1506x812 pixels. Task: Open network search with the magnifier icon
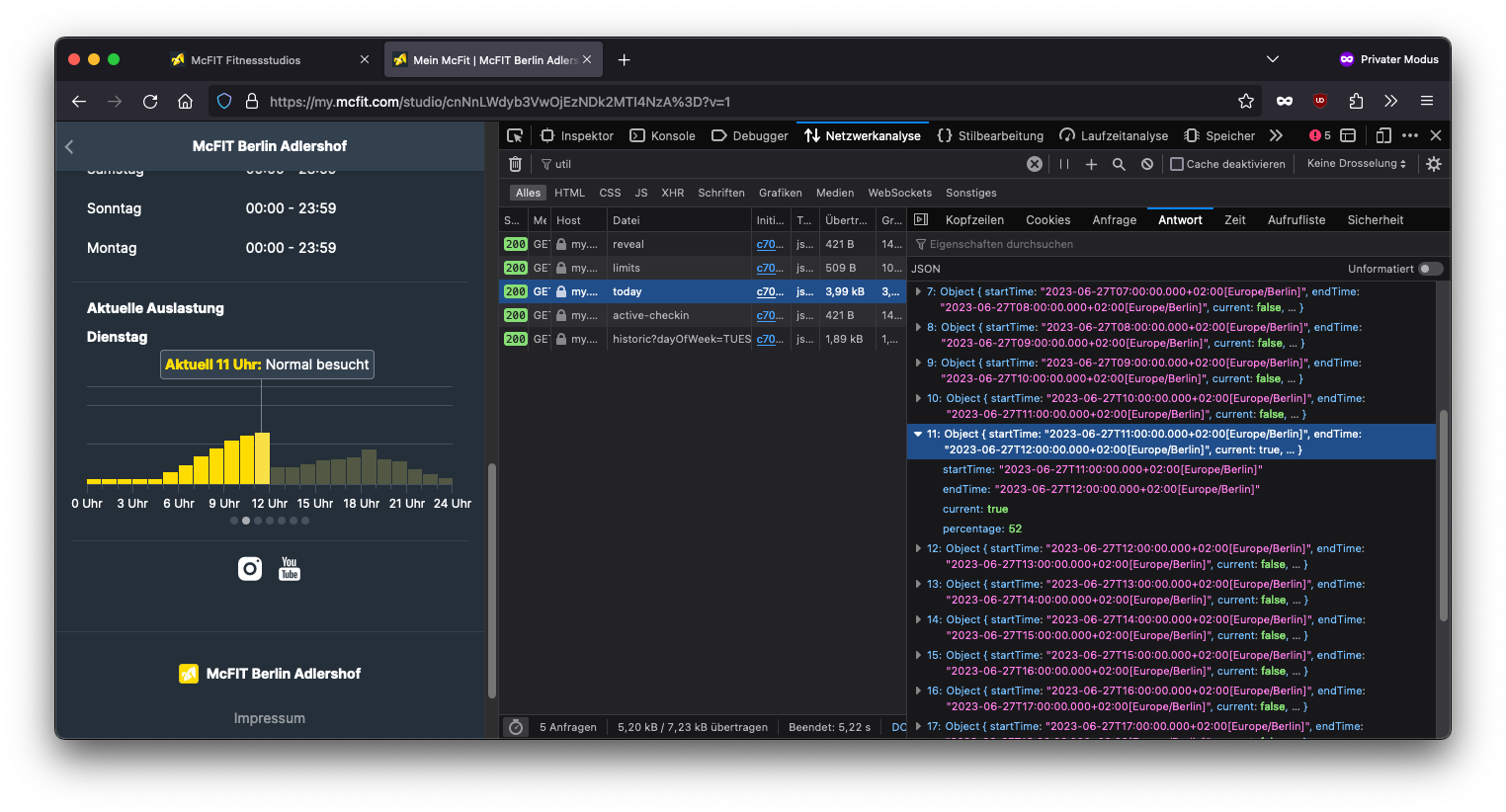click(x=1119, y=164)
